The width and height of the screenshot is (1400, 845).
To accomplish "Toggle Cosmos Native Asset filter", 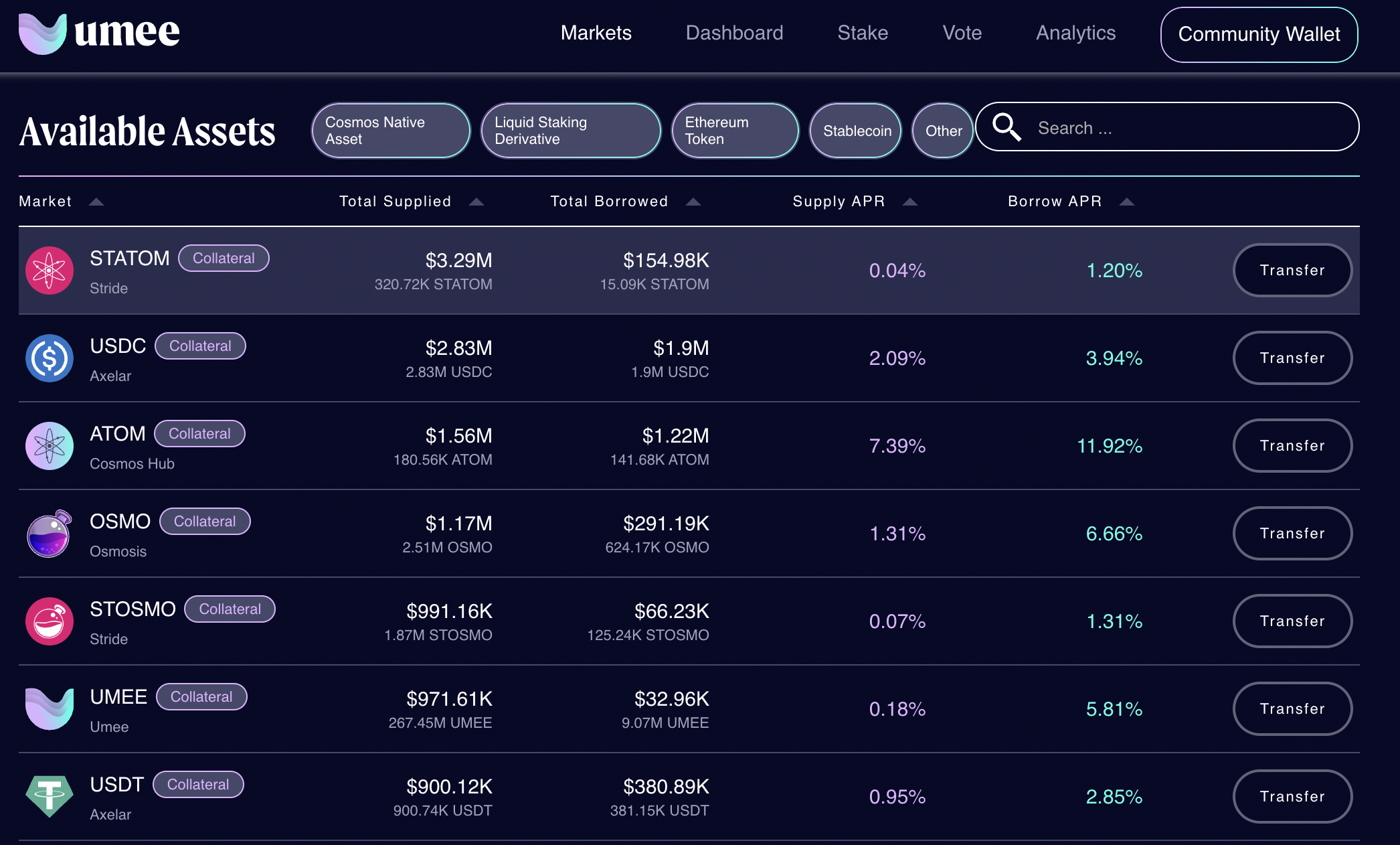I will [390, 131].
